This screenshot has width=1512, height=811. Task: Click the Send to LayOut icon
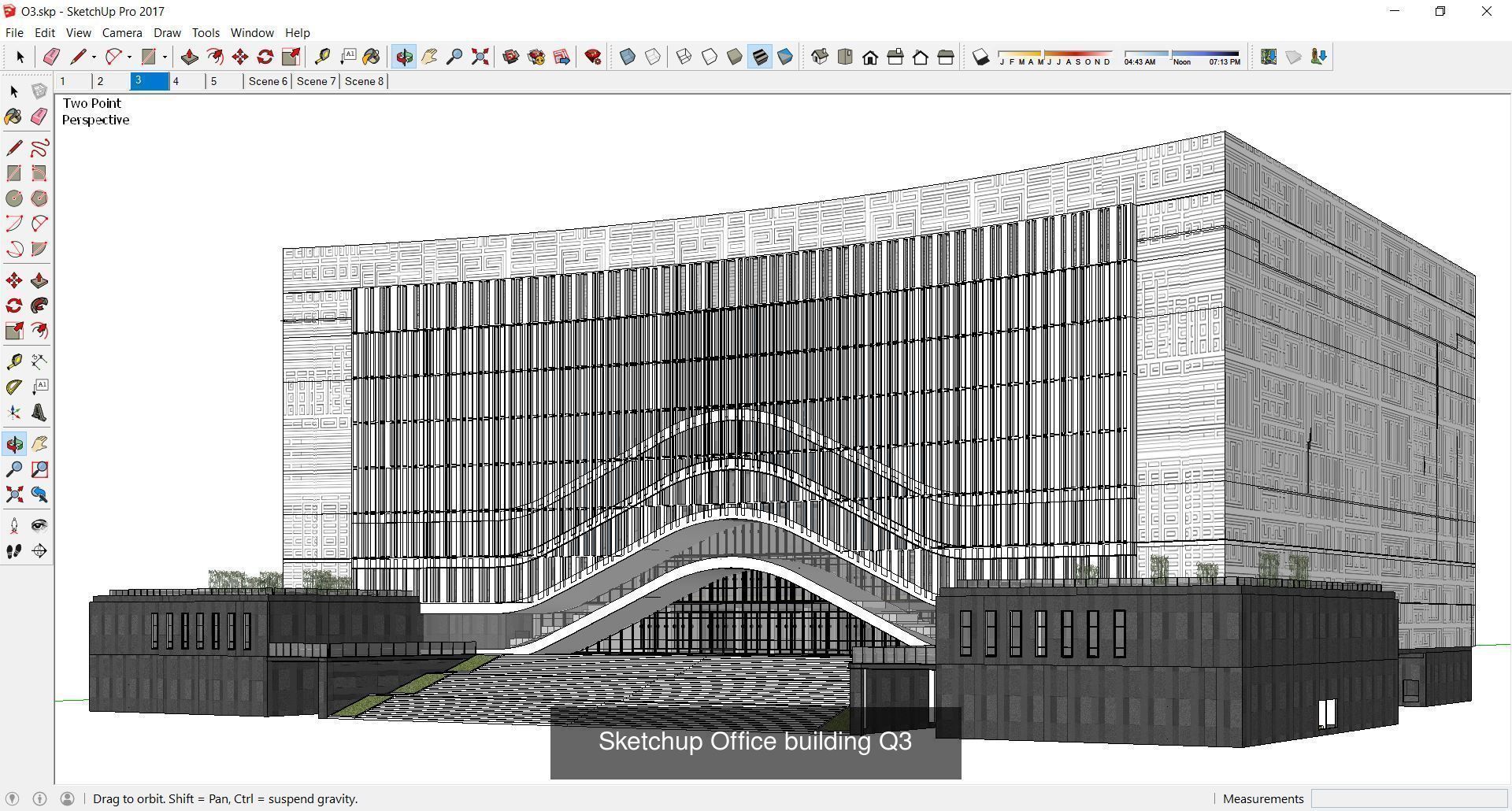(x=561, y=57)
